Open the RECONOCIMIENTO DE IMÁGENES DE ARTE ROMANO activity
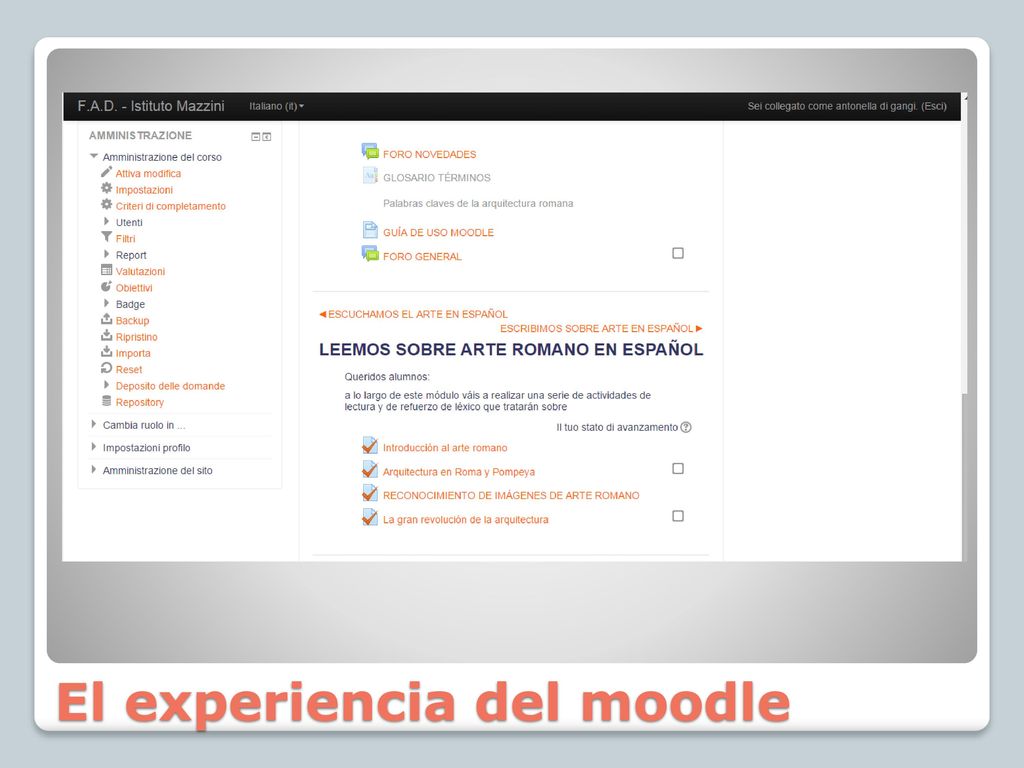The width and height of the screenshot is (1024, 768). pyautogui.click(x=511, y=496)
